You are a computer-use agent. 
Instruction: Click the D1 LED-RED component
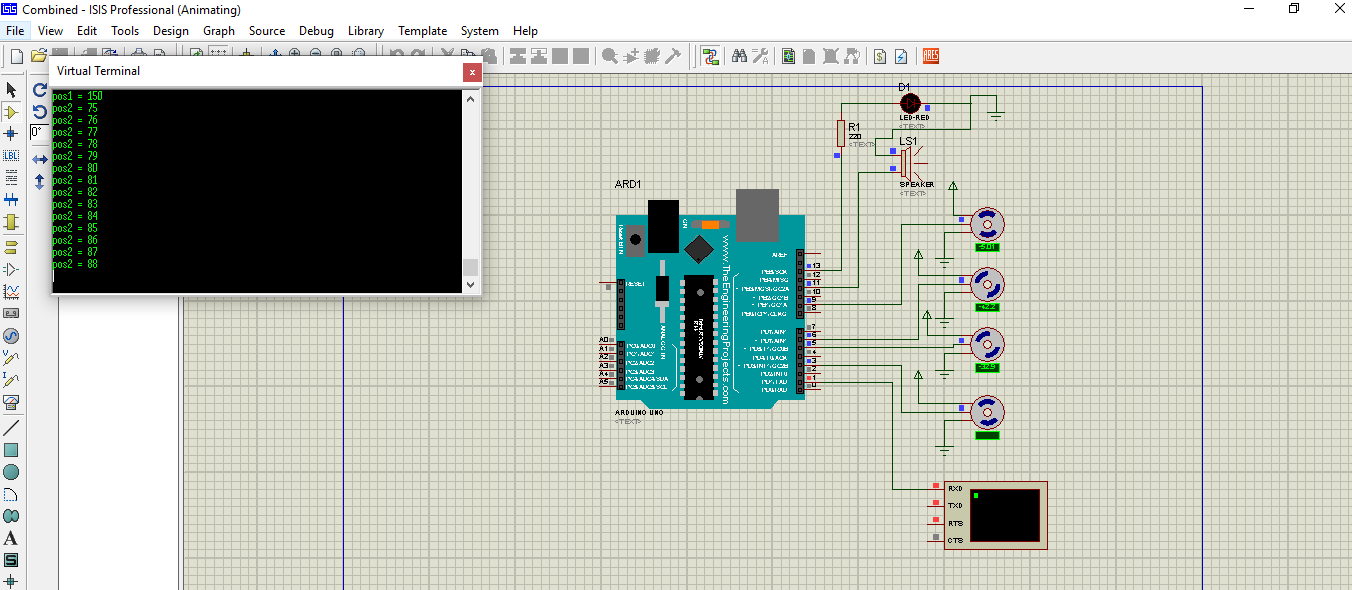pos(911,102)
